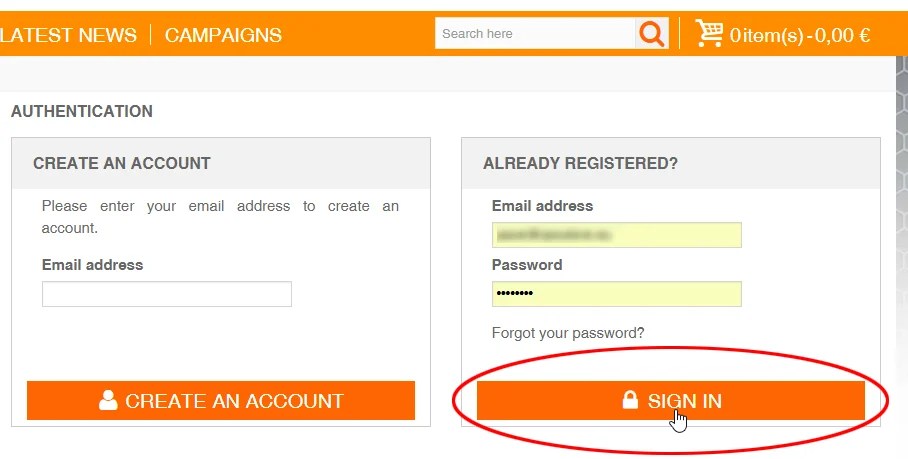Click the Already Registered? panel header

coord(580,163)
